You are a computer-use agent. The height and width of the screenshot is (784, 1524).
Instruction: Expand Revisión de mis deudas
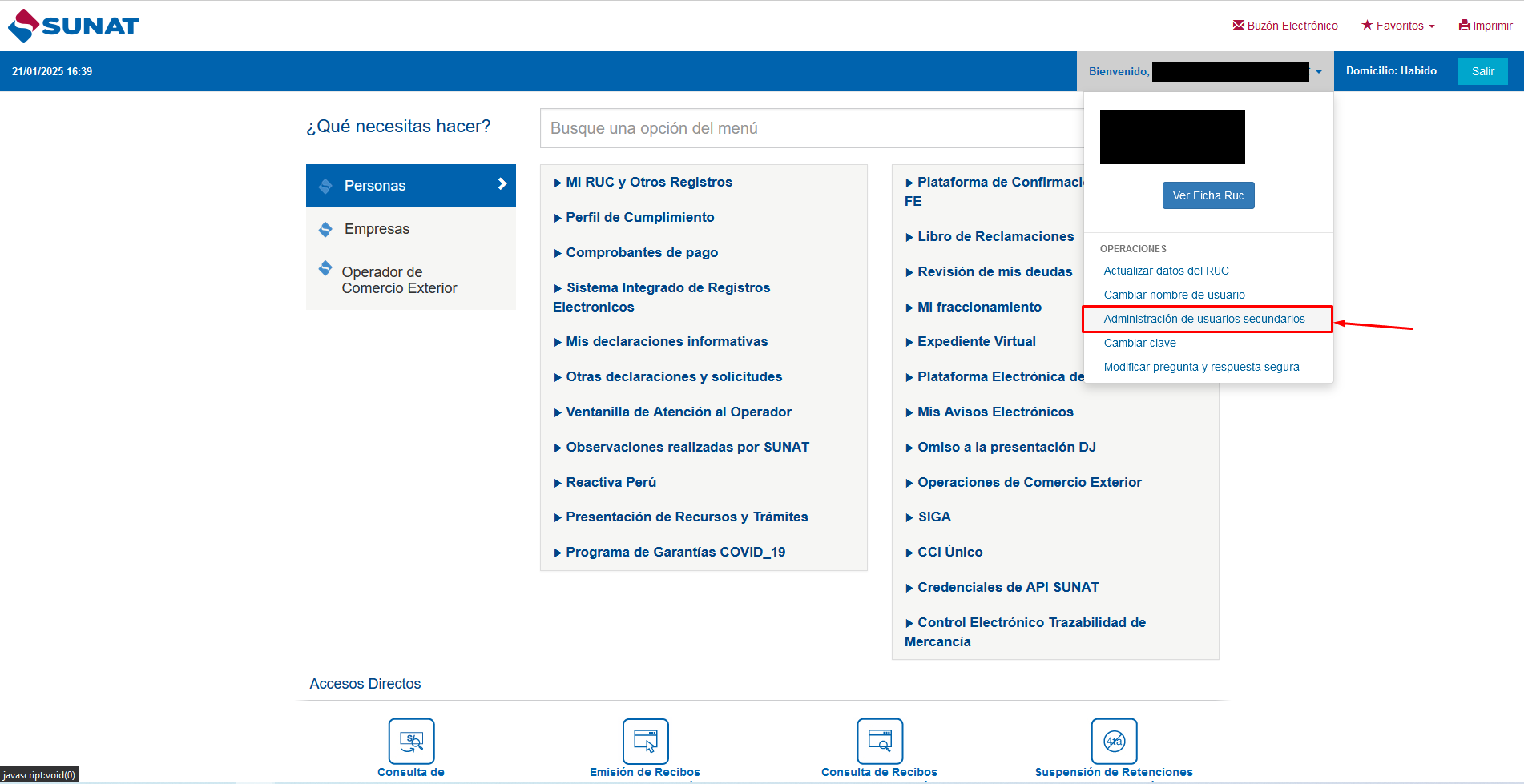[989, 272]
